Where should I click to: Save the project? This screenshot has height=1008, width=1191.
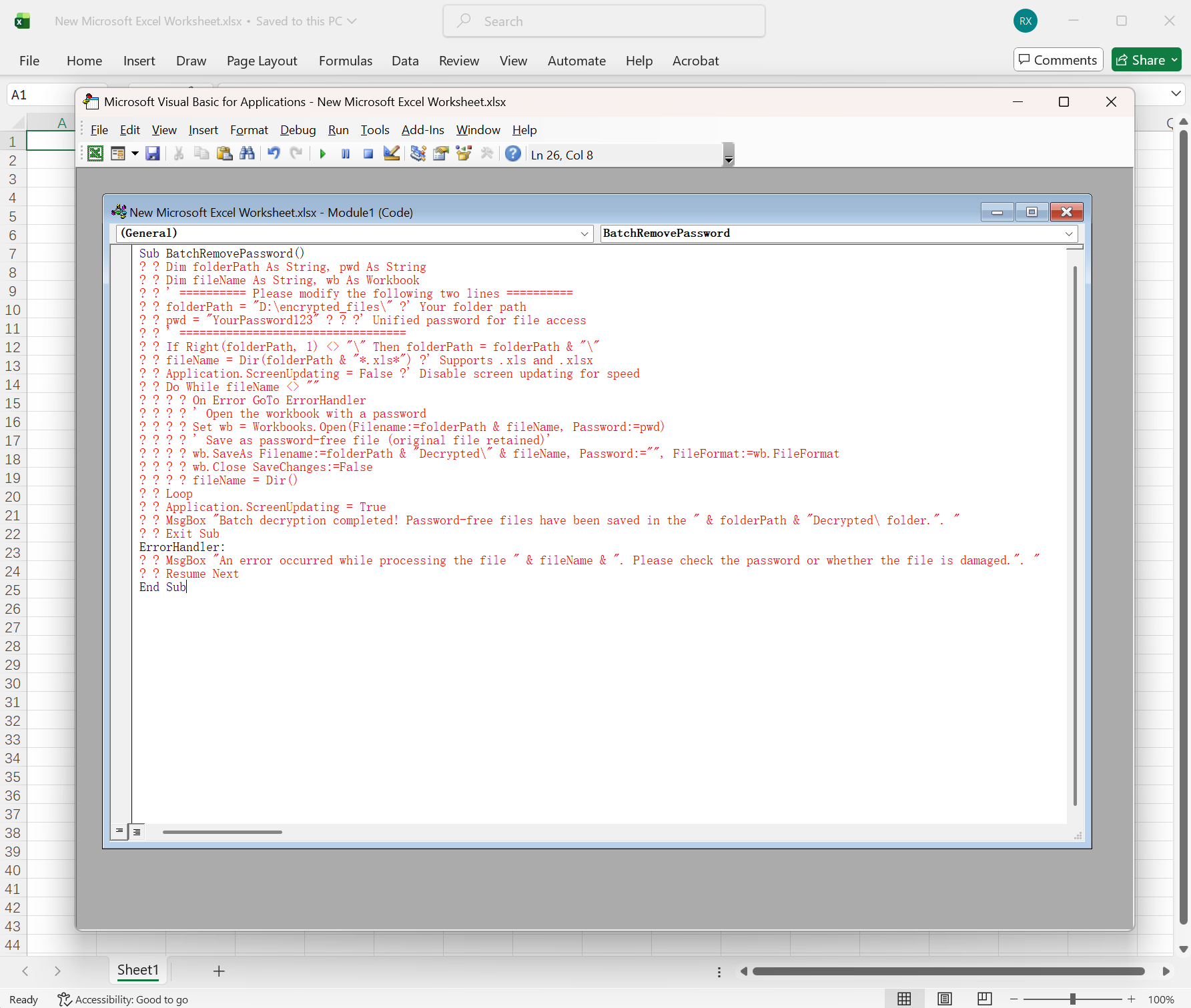pyautogui.click(x=153, y=154)
